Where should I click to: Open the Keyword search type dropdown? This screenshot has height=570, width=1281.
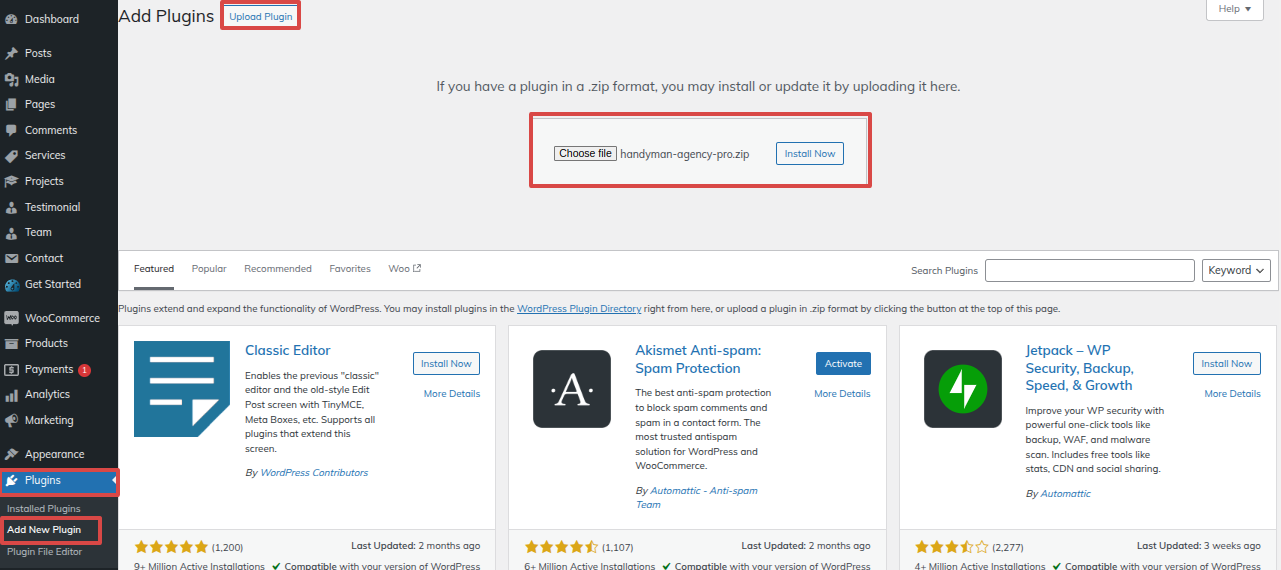1237,270
